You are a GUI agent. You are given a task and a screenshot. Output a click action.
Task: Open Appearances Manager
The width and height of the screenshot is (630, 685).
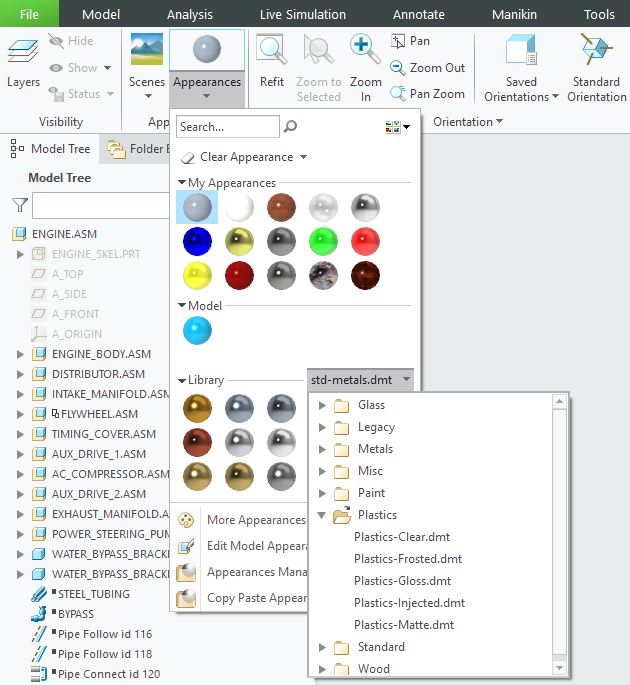(242, 572)
